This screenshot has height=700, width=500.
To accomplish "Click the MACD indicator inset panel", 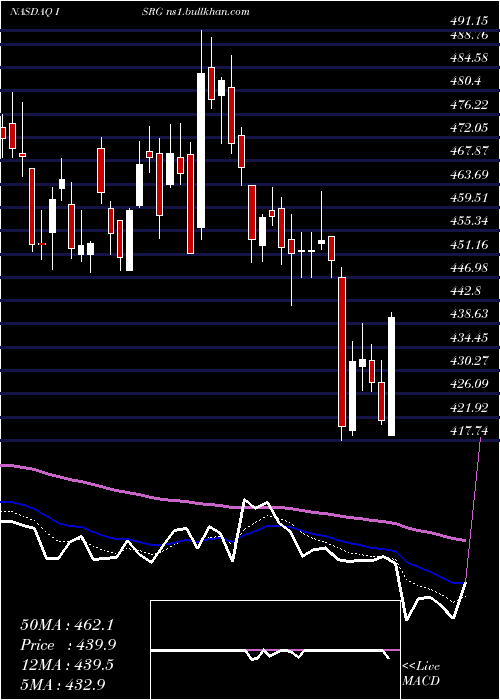I will pyautogui.click(x=275, y=650).
